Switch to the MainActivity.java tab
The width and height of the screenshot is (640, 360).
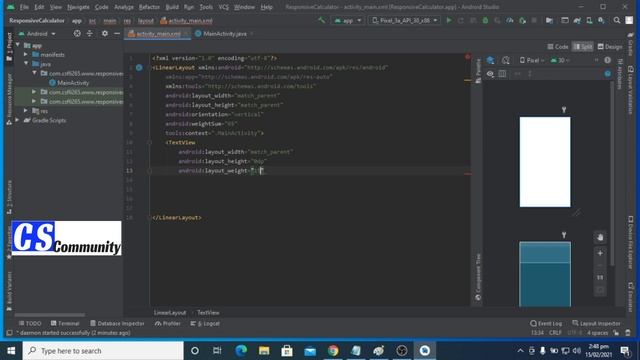pyautogui.click(x=224, y=33)
